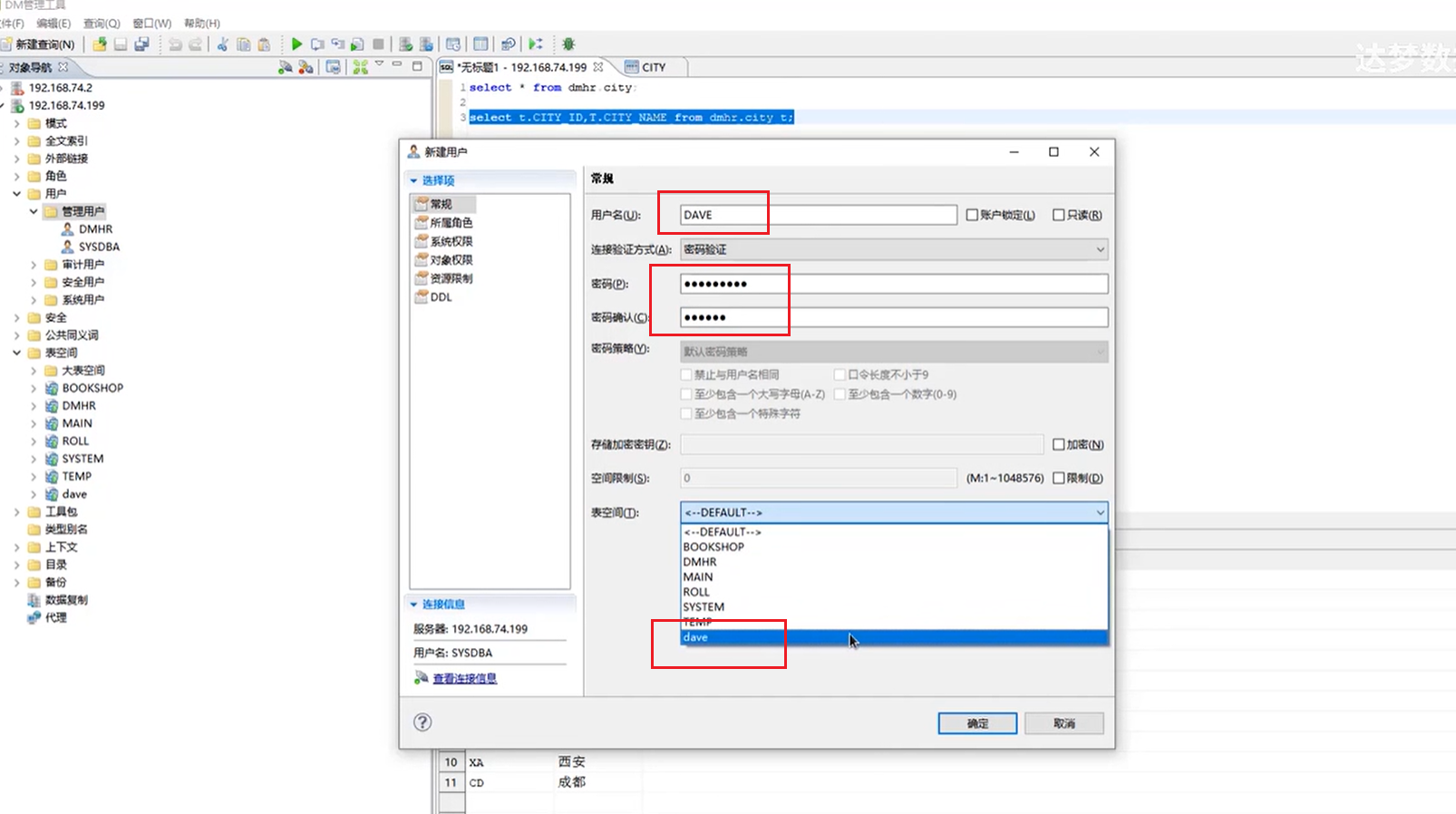Click the Copy toolbar icon
The width and height of the screenshot is (1456, 814).
click(x=243, y=44)
